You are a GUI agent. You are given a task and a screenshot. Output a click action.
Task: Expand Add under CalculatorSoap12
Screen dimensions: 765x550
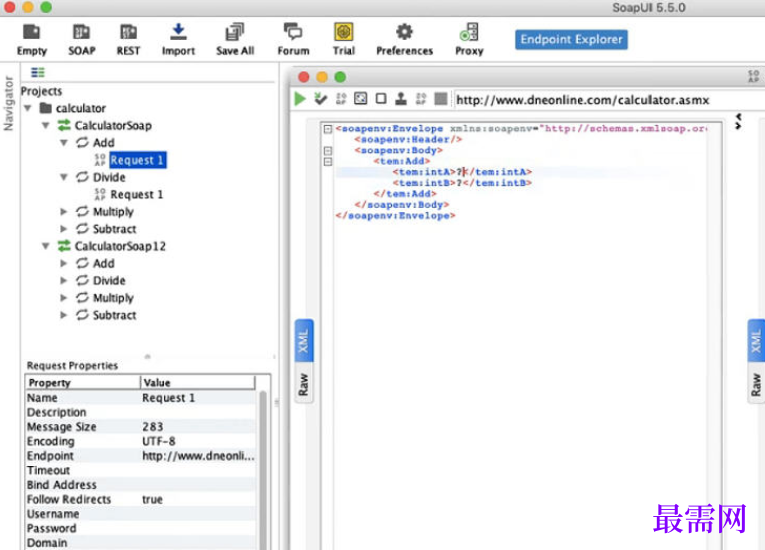point(63,264)
